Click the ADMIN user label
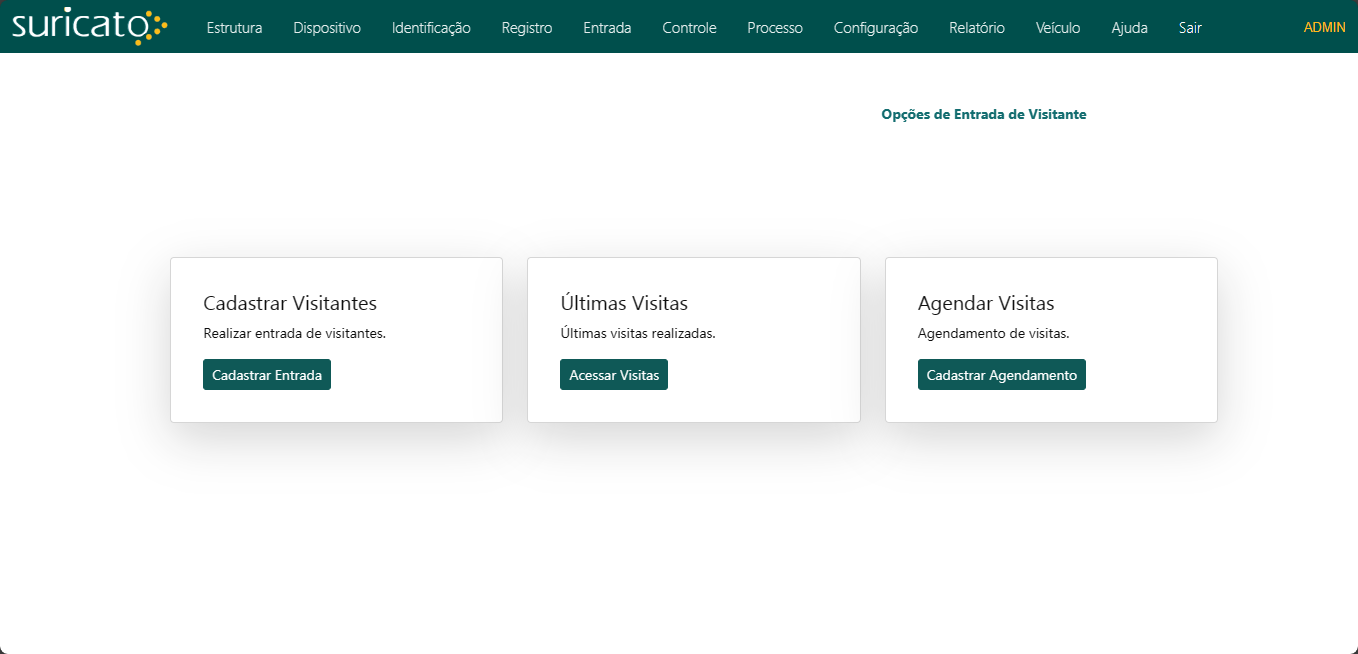The height and width of the screenshot is (654, 1358). pos(1324,27)
